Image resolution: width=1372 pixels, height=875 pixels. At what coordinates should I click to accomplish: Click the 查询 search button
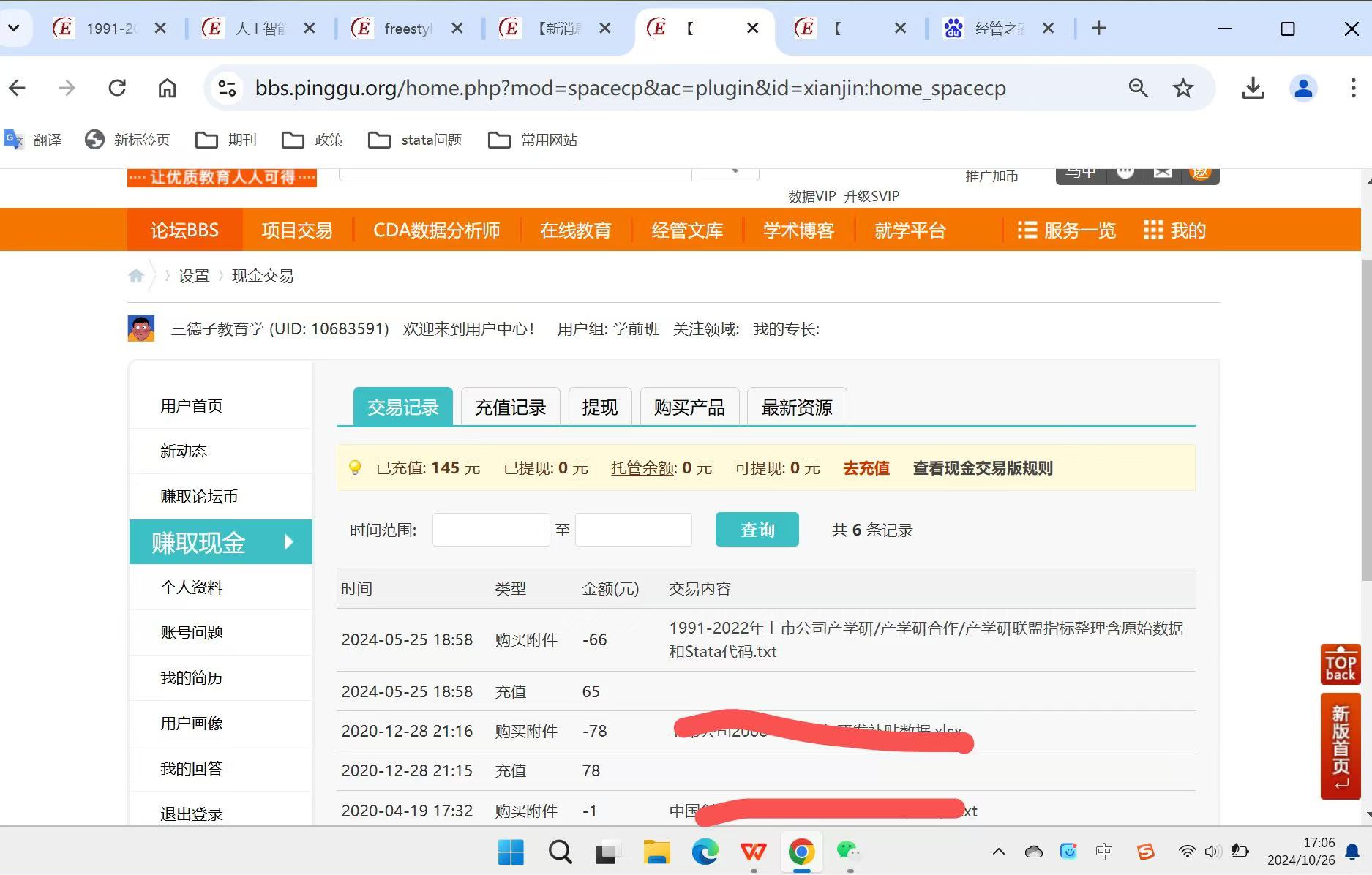point(757,529)
